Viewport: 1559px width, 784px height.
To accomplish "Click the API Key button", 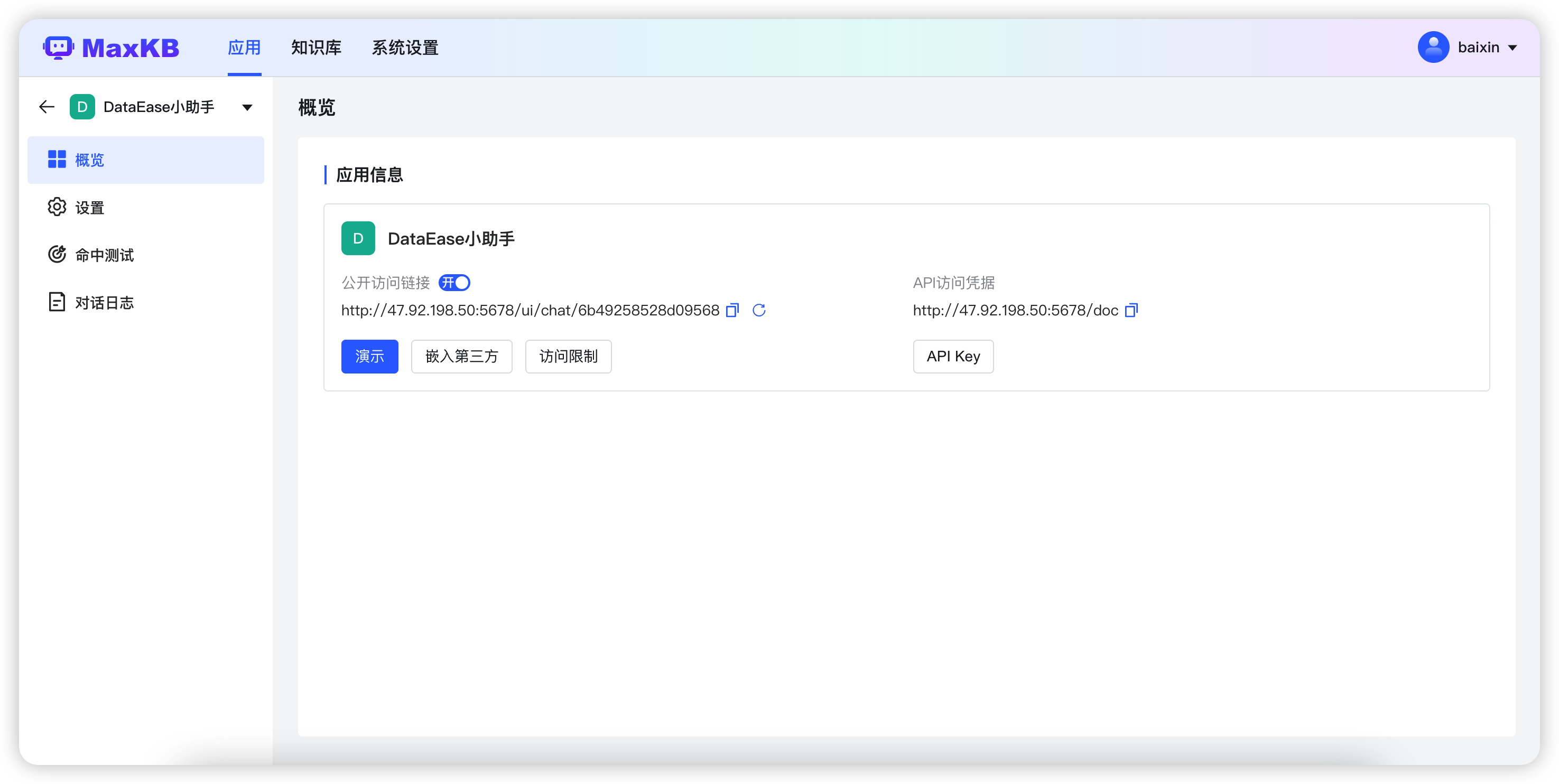I will tap(953, 356).
